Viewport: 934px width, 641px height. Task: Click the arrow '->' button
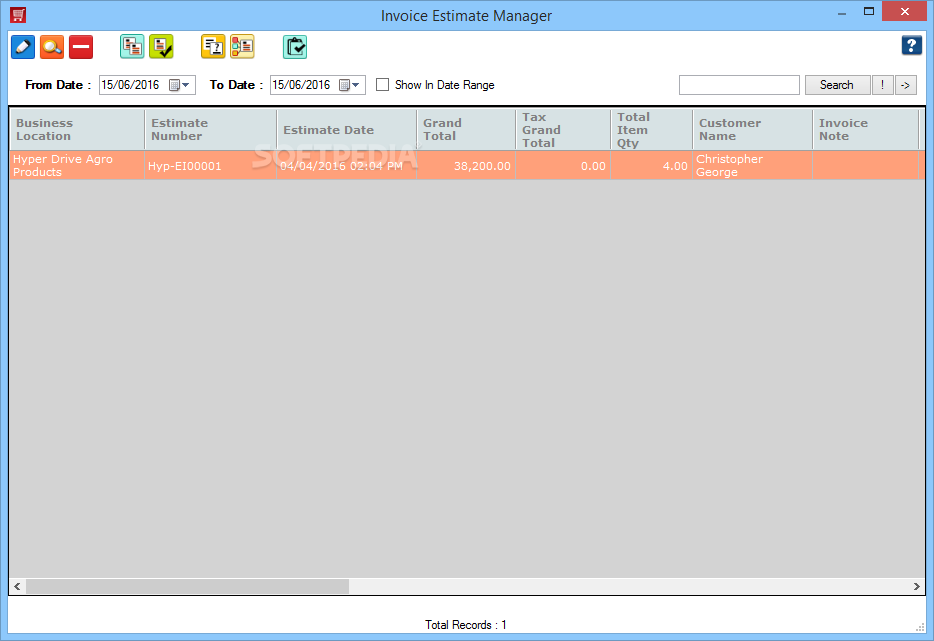905,85
